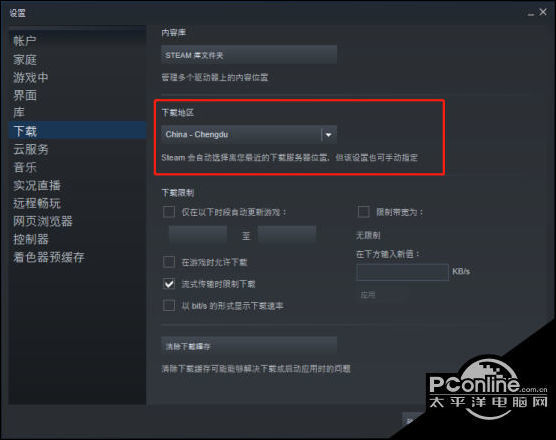556x440 pixels.
Task: Click the bandwidth KB/s input field
Action: (402, 272)
